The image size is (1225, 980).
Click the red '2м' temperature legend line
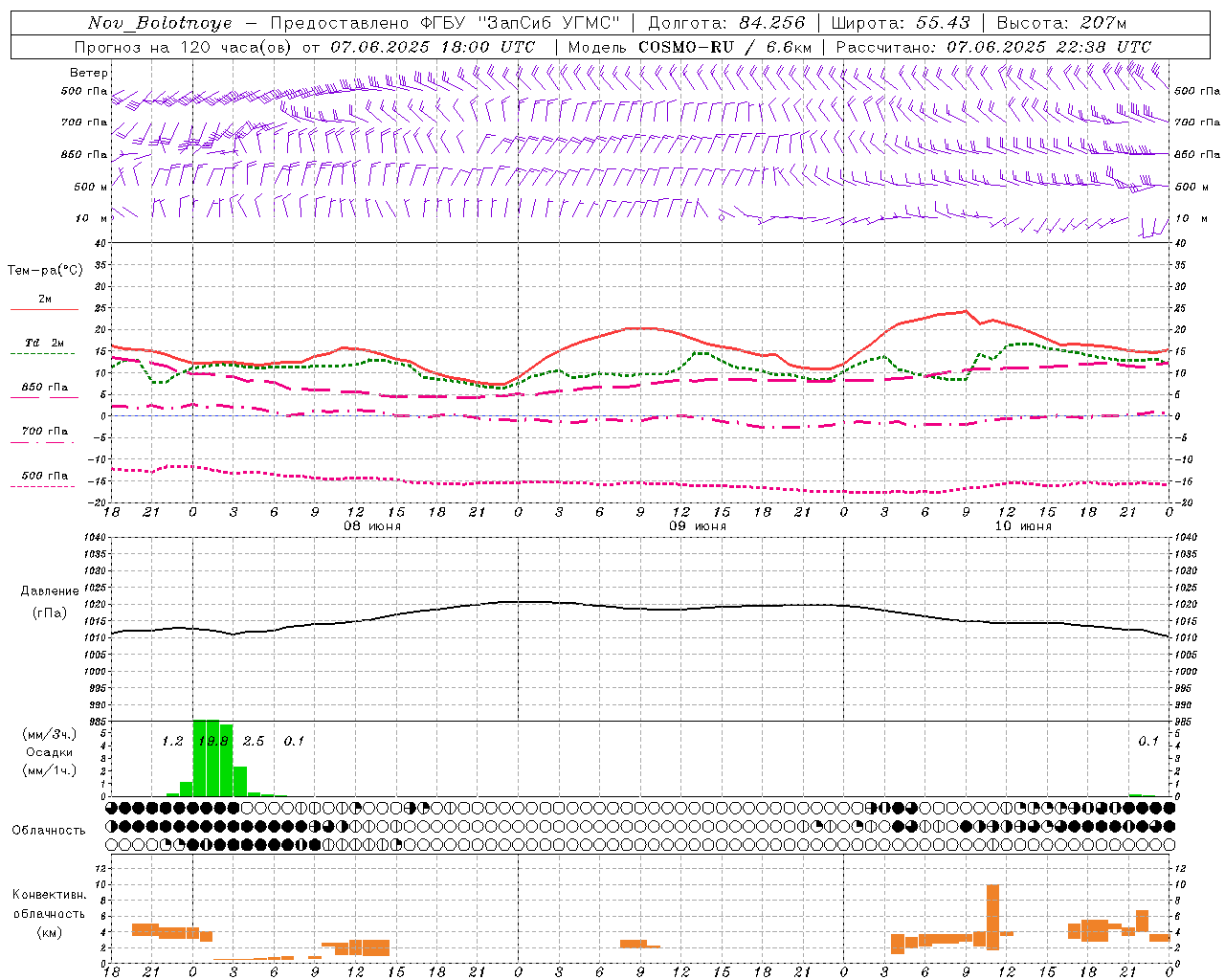click(44, 309)
